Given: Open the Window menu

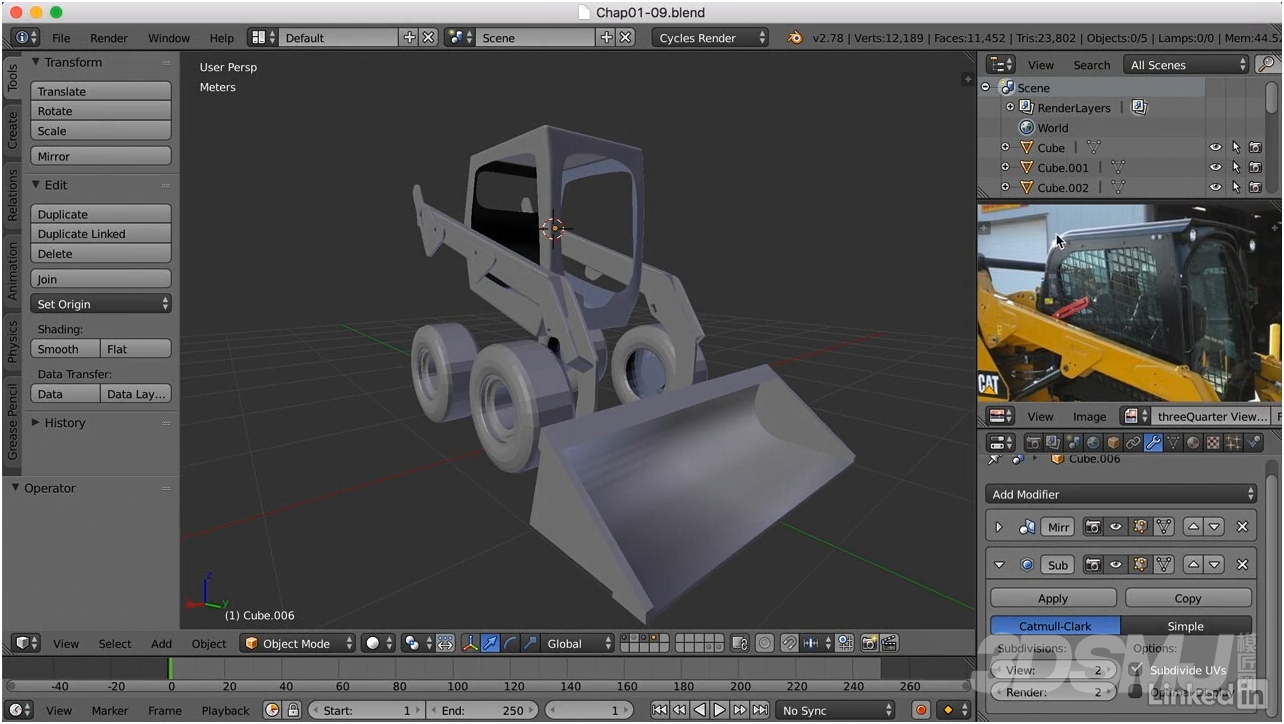Looking at the screenshot, I should click(x=169, y=38).
